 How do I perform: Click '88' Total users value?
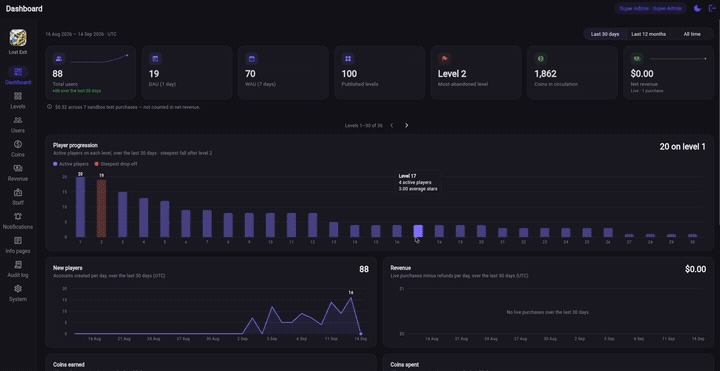(57, 73)
